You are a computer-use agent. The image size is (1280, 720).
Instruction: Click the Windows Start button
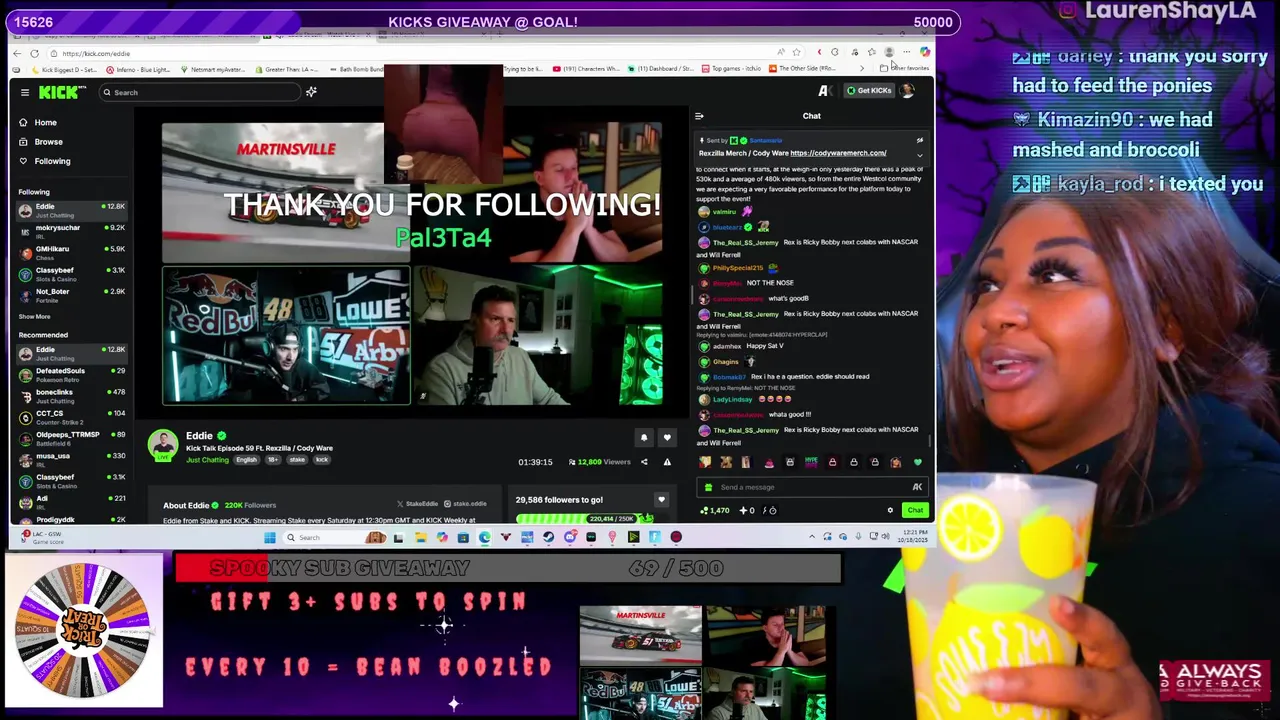click(x=269, y=537)
